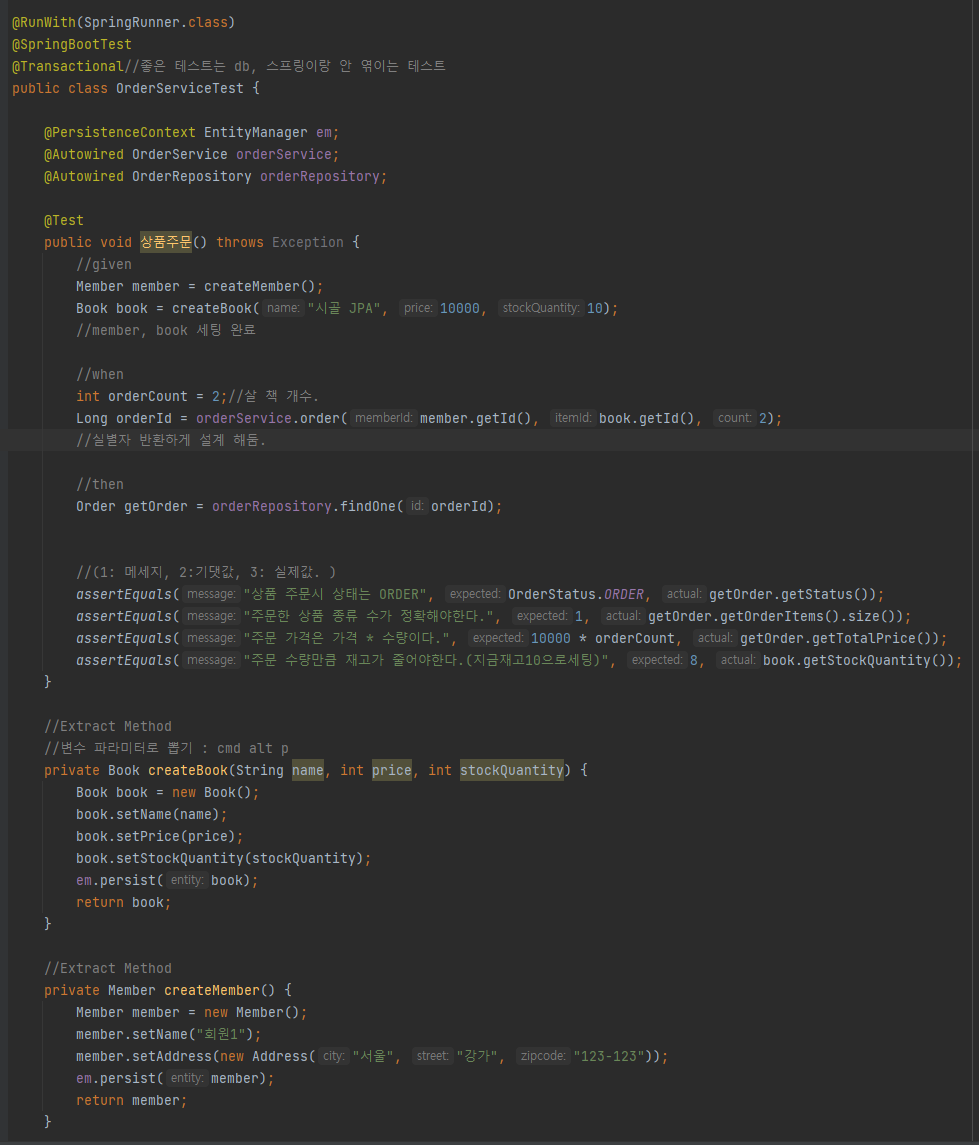
Task: Click member.getId() in the order call
Action: pos(475,418)
